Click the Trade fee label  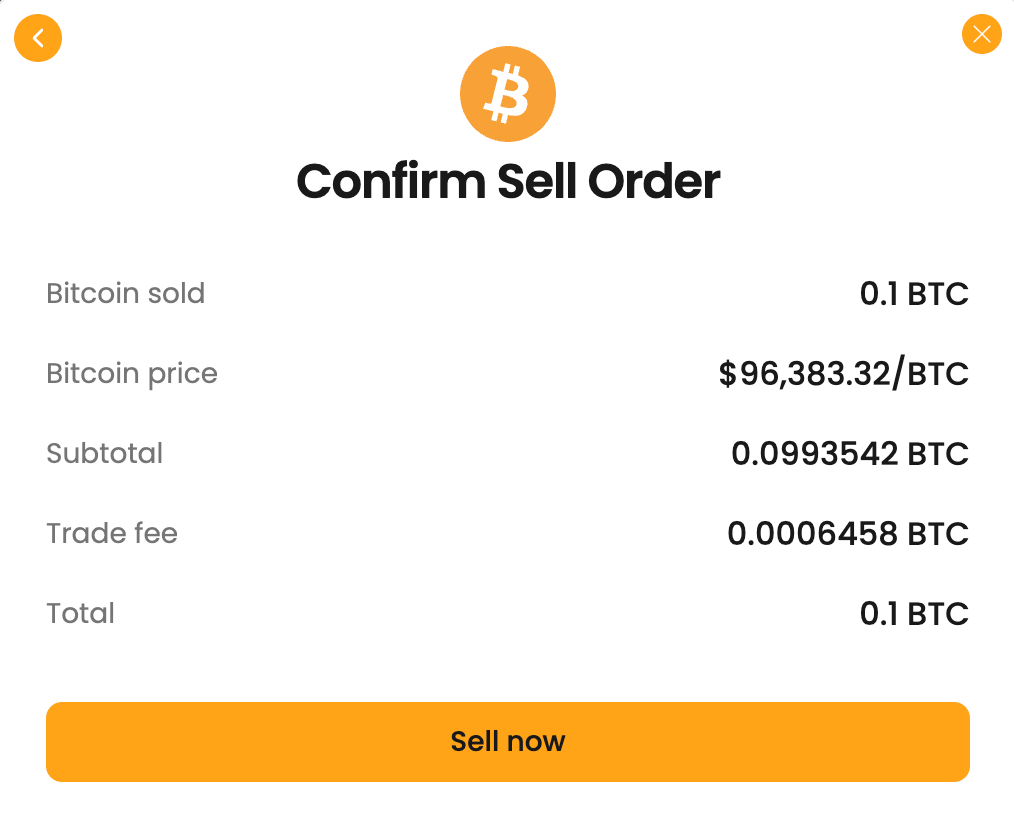point(112,534)
